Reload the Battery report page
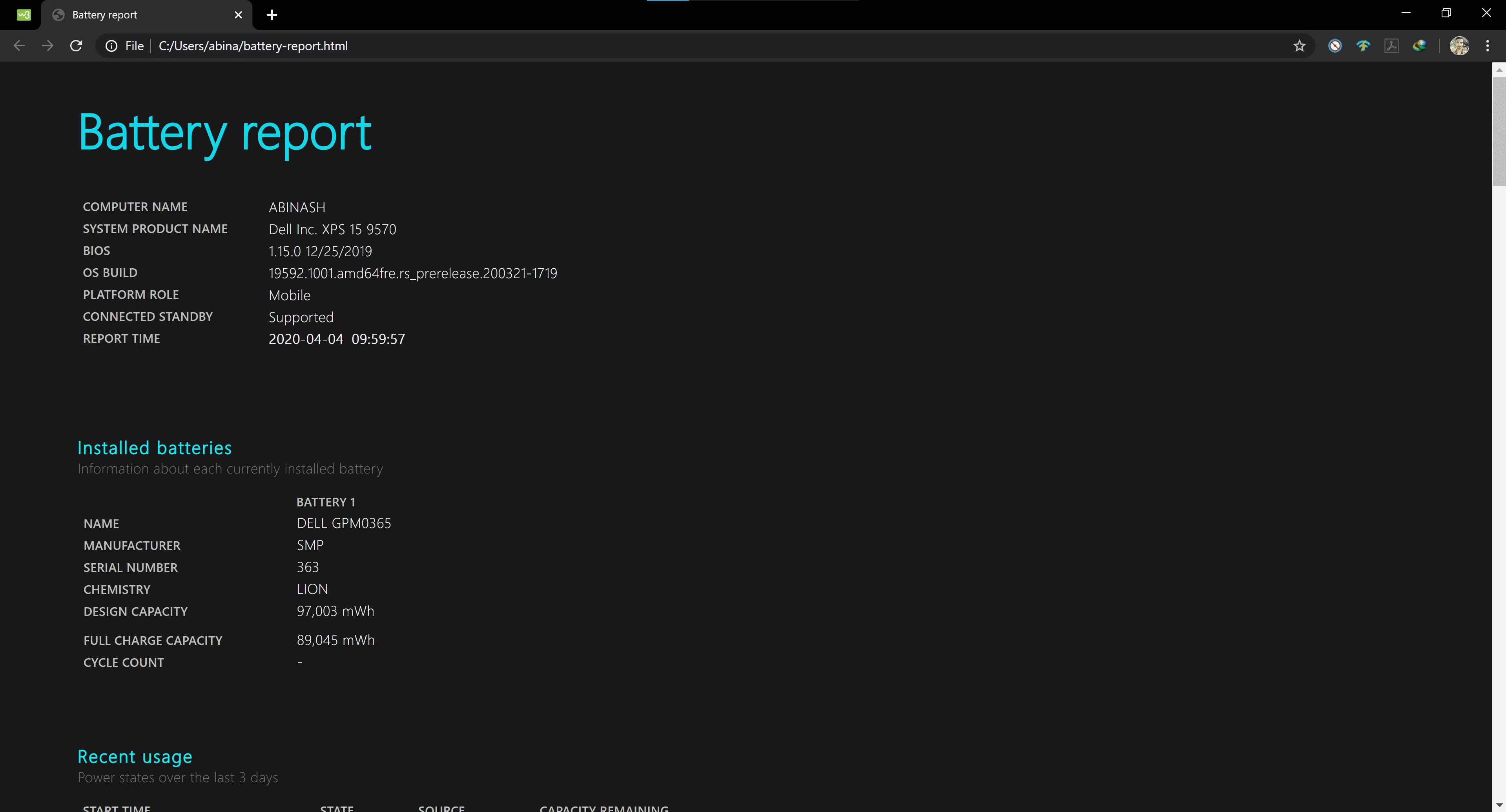This screenshot has width=1506, height=812. coord(76,46)
